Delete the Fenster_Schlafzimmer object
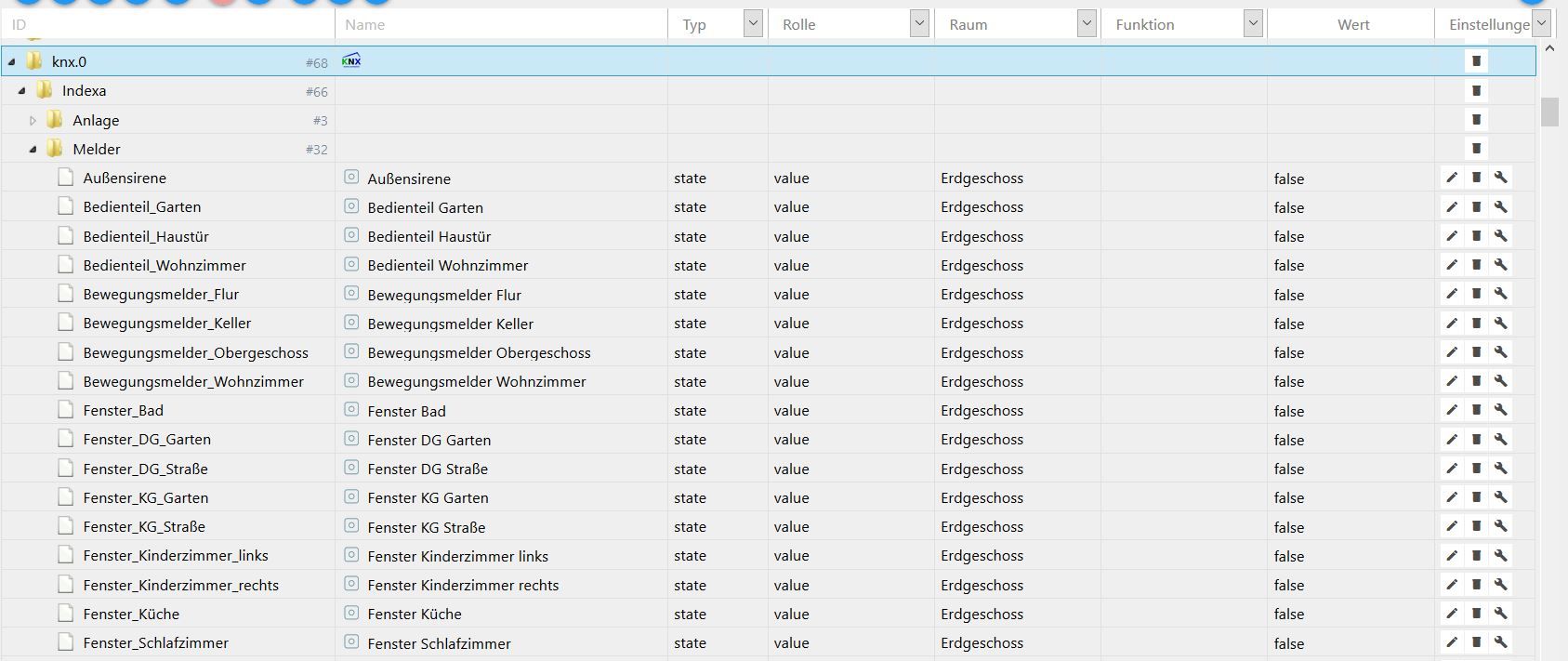The height and width of the screenshot is (661, 1568). tap(1476, 642)
